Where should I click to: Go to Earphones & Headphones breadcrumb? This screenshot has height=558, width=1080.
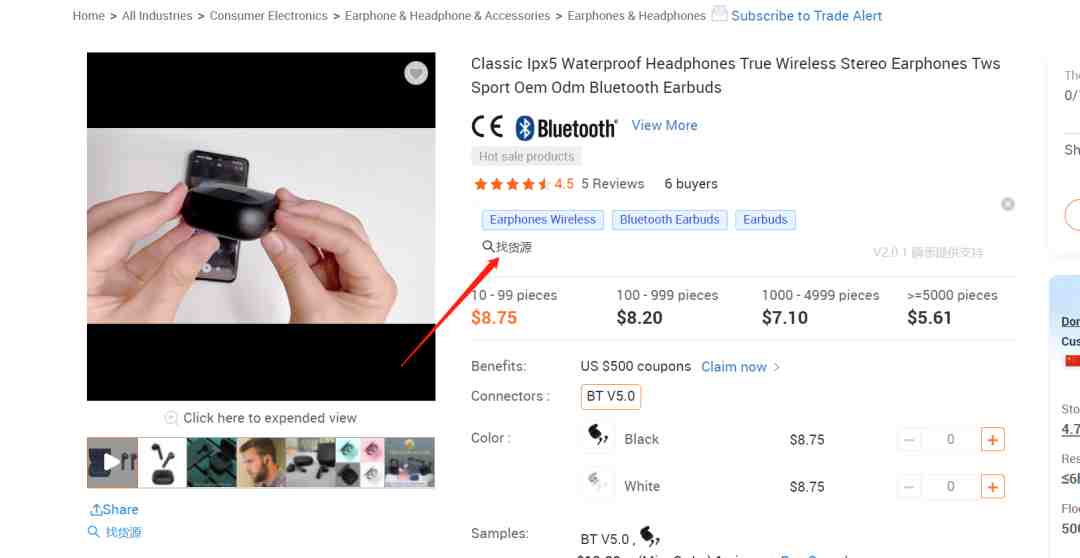click(x=636, y=15)
